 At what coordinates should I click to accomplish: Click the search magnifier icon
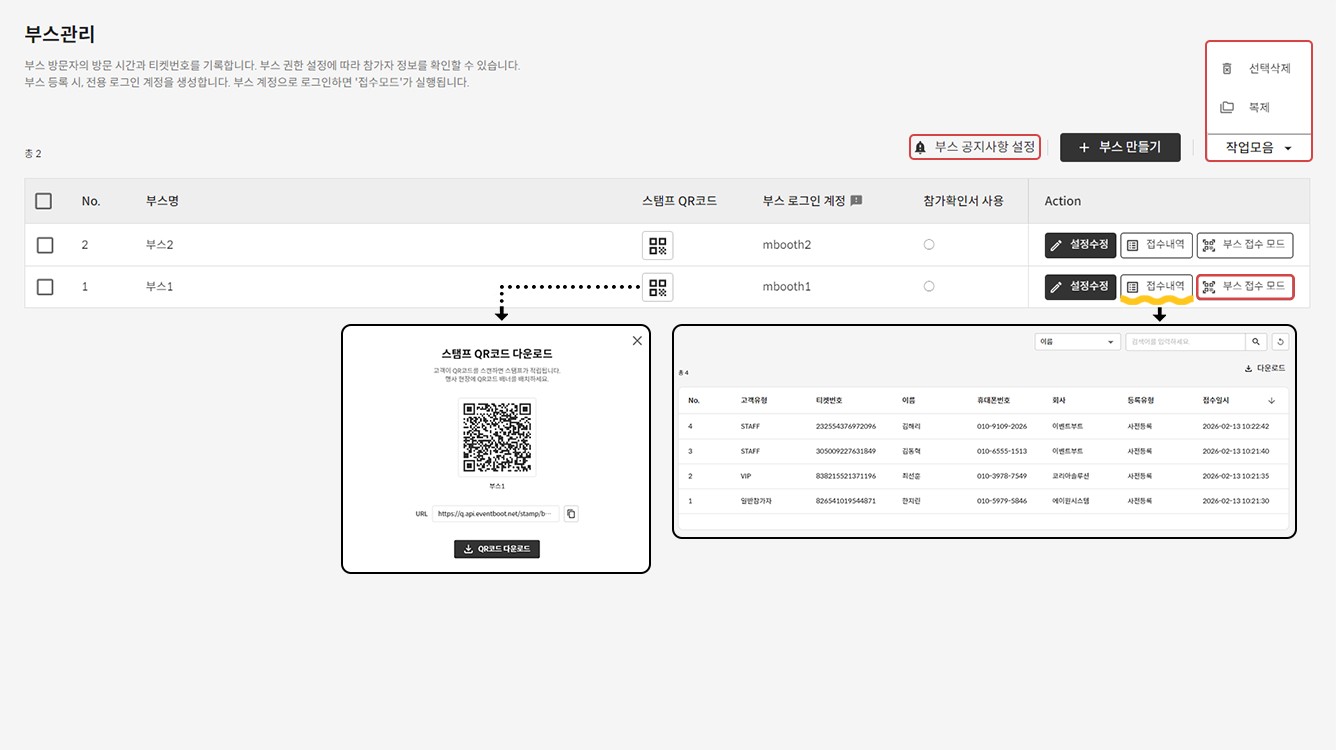coord(1256,342)
